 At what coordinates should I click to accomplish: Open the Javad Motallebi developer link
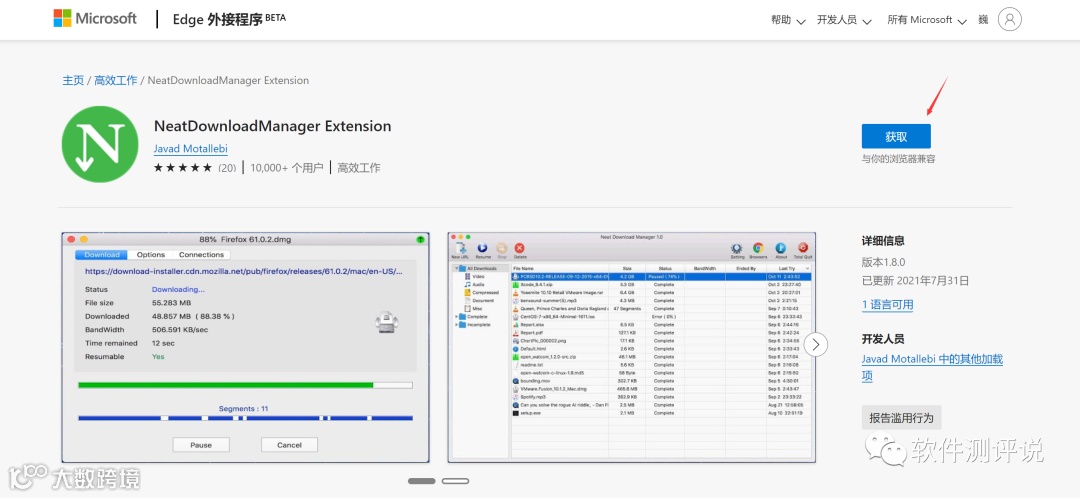click(191, 149)
